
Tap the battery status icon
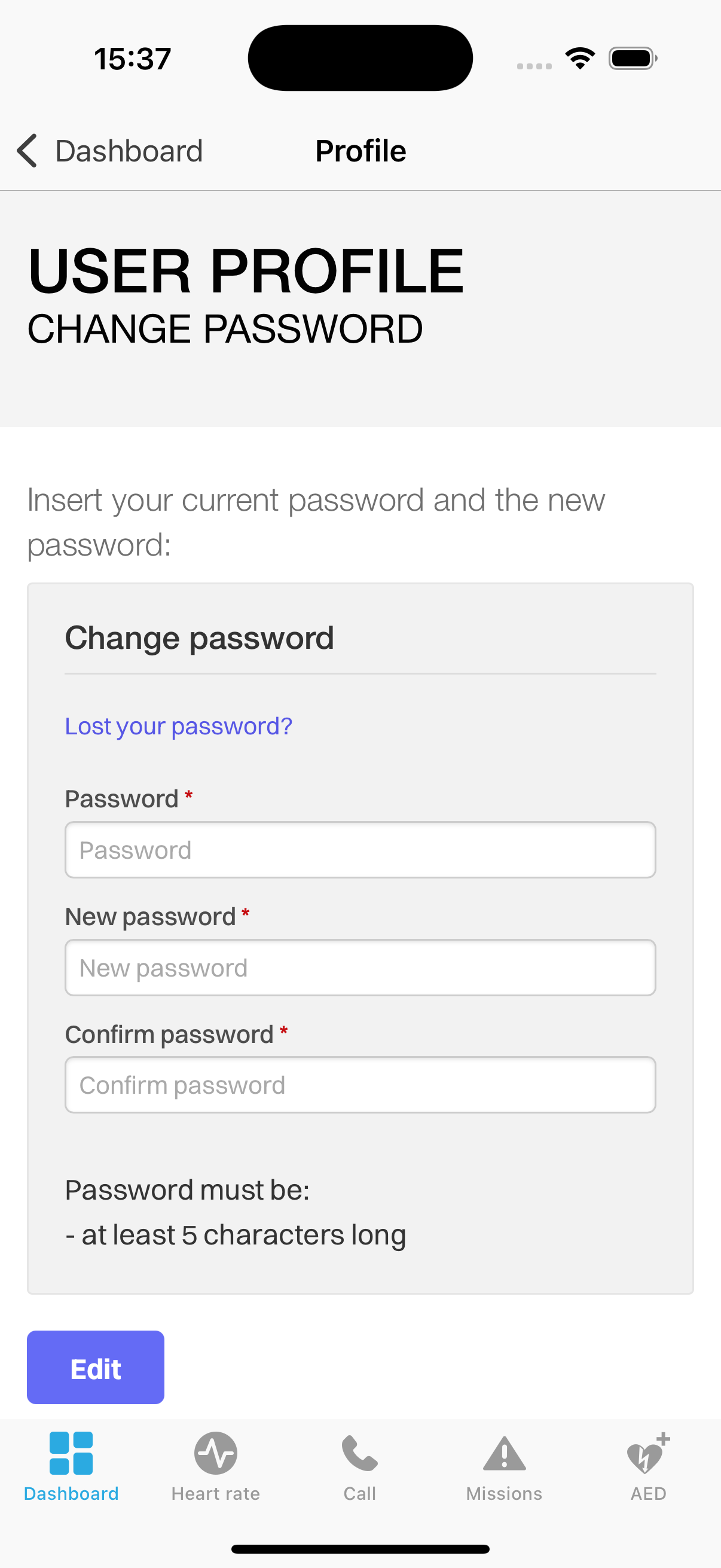tap(633, 59)
